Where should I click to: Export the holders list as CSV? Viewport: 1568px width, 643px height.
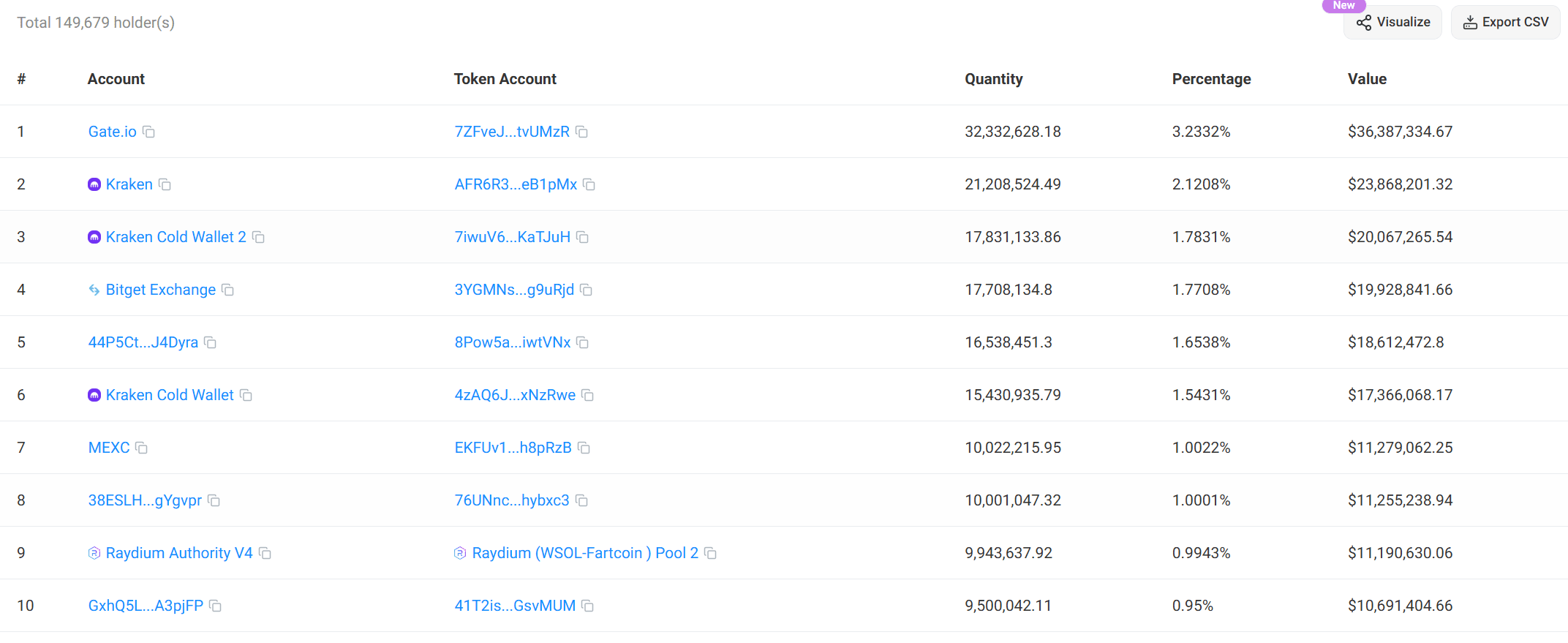pos(1505,22)
